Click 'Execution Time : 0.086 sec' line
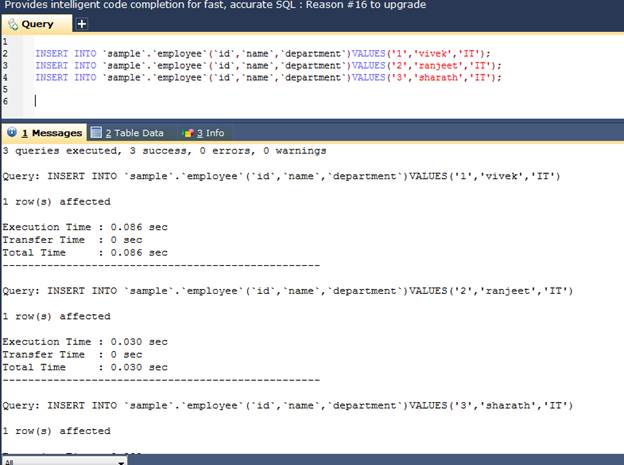 [85, 227]
